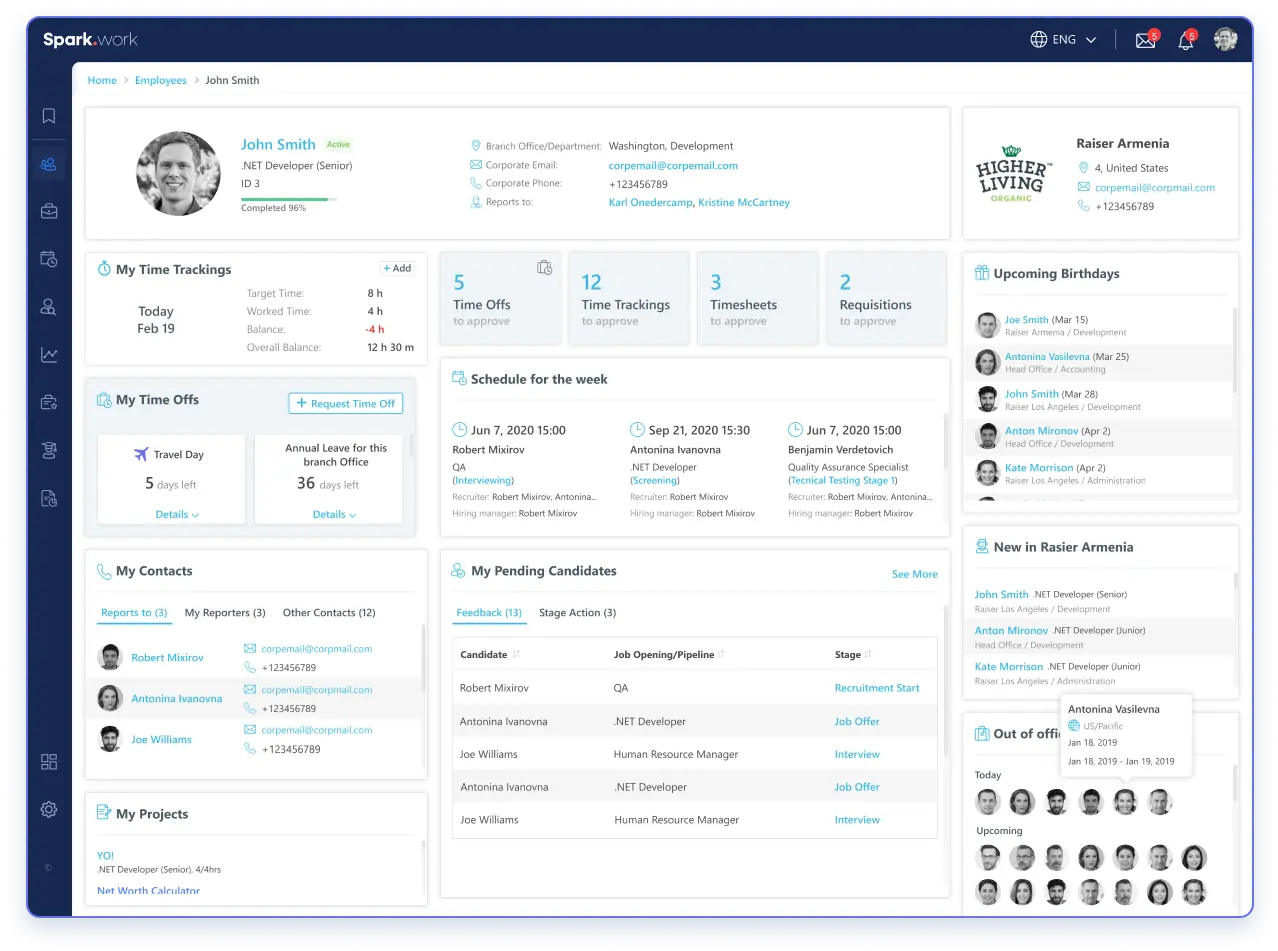Open the analytics chart icon in sidebar
Viewport: 1278px width, 951px height.
click(x=48, y=354)
